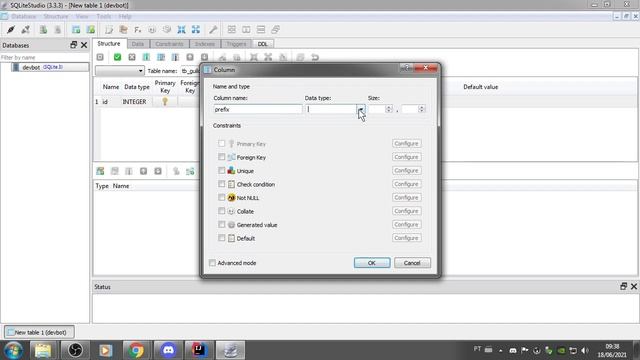Switch to the Indexes tab

(x=205, y=44)
